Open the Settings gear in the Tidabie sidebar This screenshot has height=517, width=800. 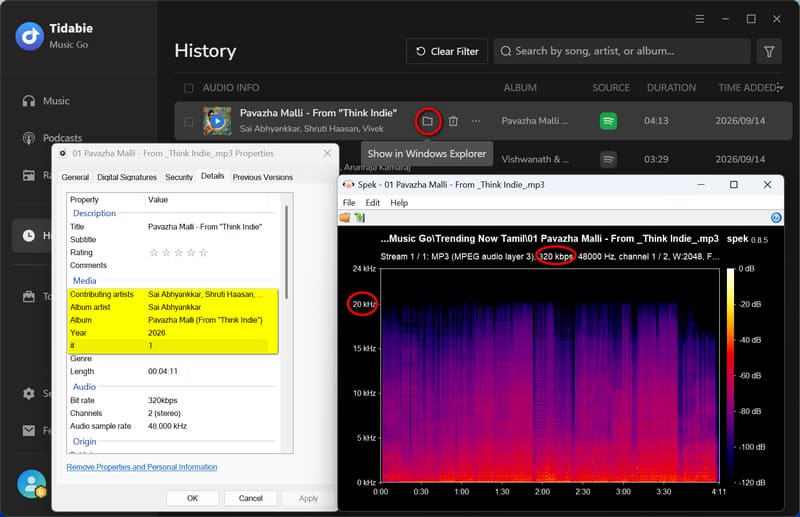click(x=29, y=393)
